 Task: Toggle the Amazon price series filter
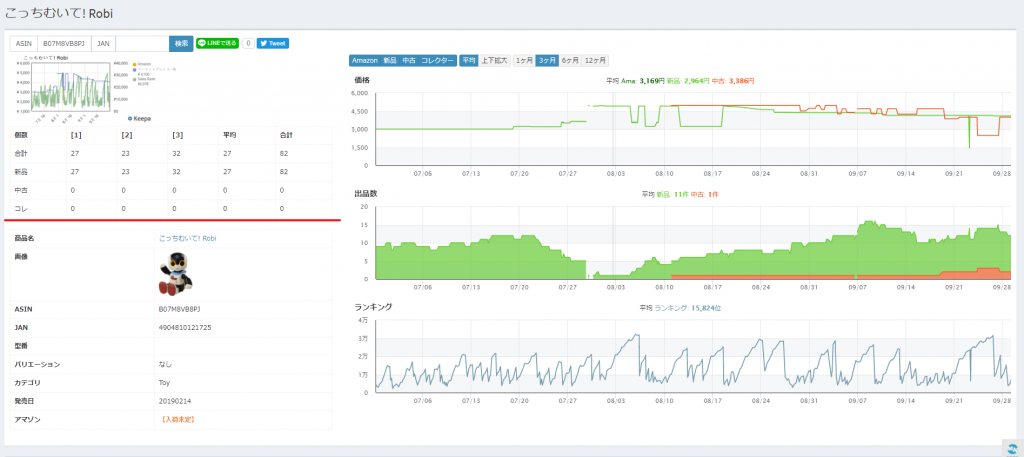pos(365,61)
